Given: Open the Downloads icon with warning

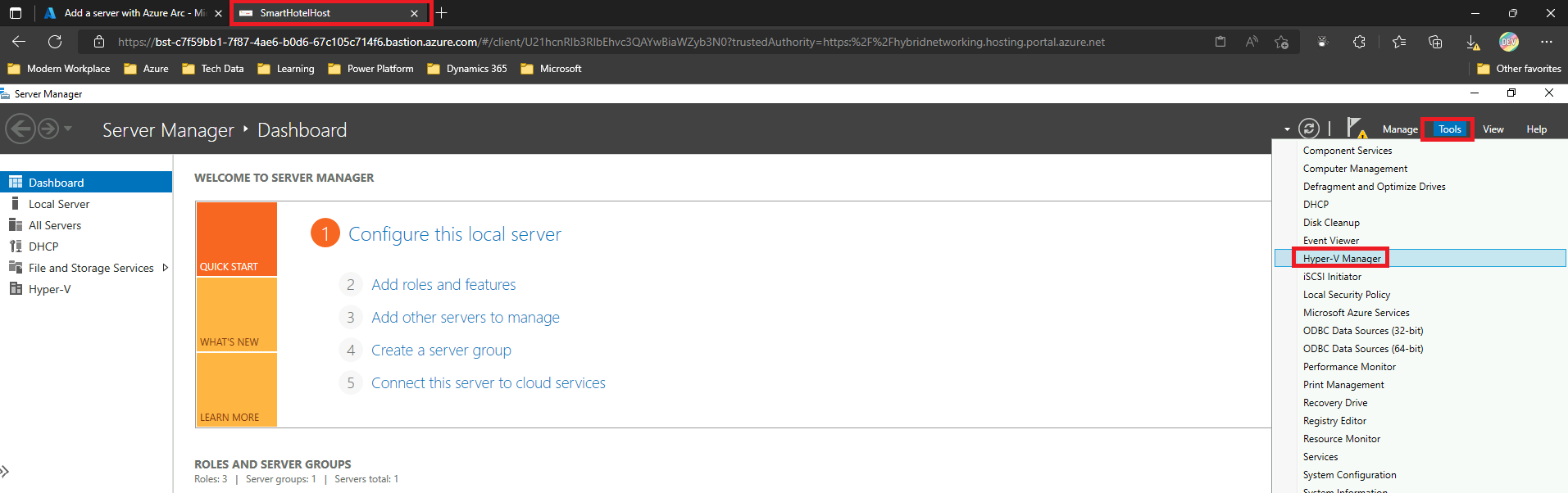Looking at the screenshot, I should (1473, 42).
